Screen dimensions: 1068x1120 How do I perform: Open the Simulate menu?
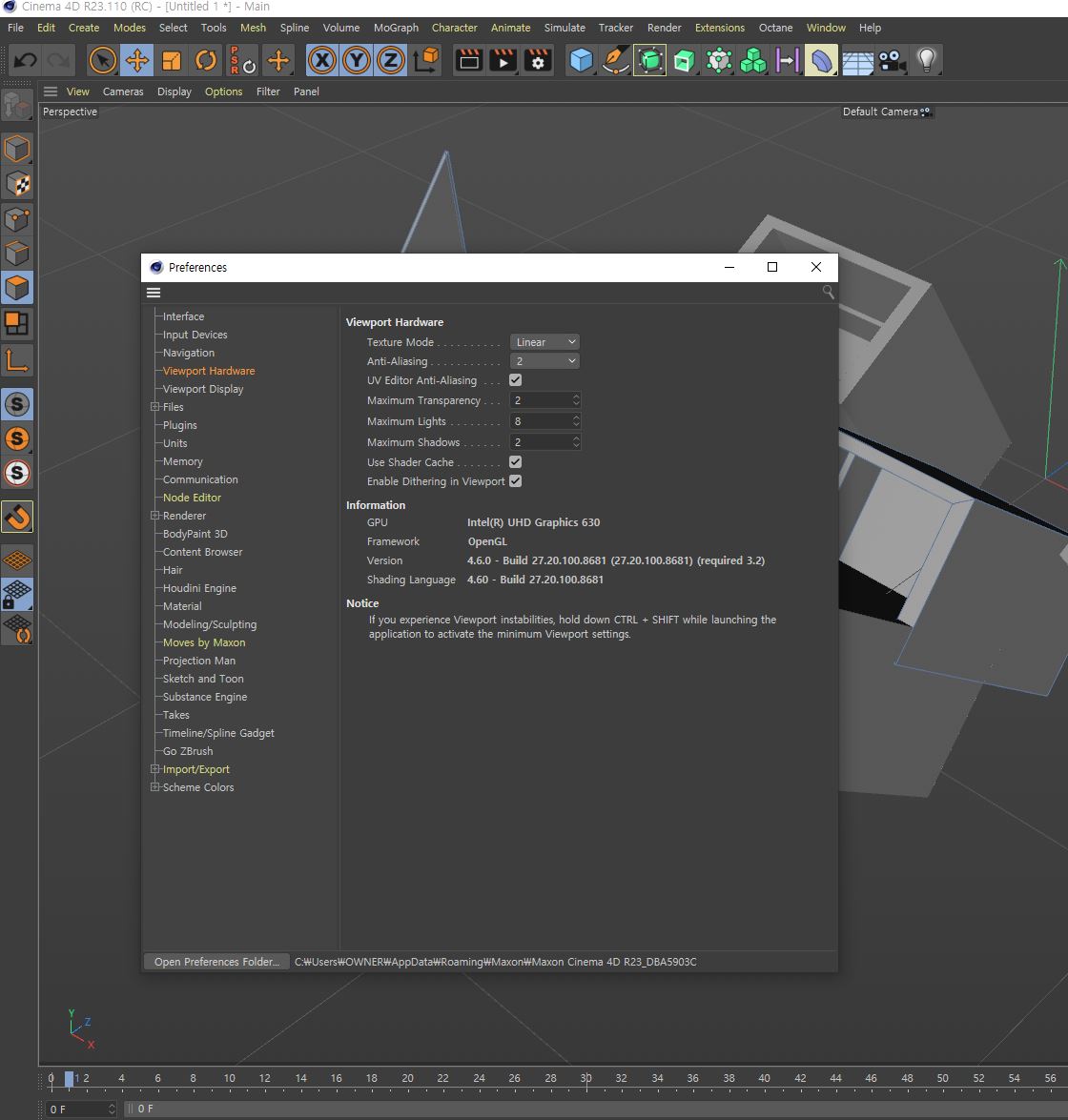coord(565,28)
